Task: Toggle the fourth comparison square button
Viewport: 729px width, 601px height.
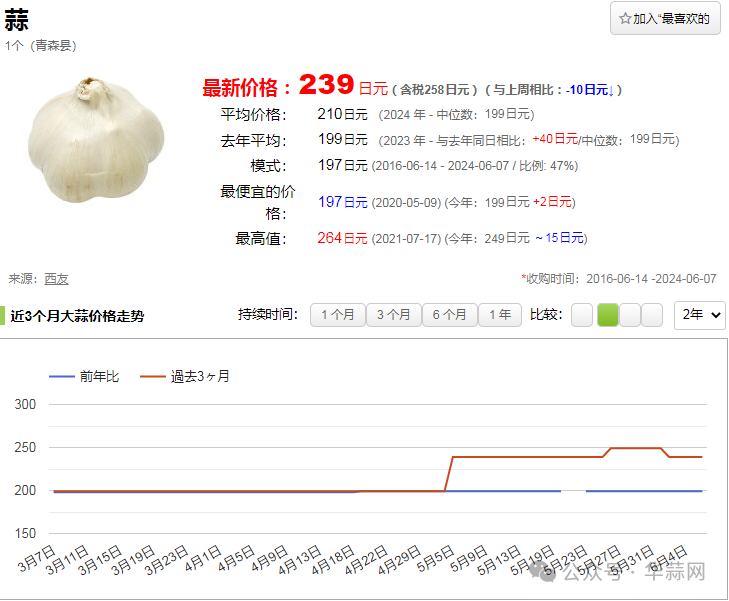Action: click(652, 315)
